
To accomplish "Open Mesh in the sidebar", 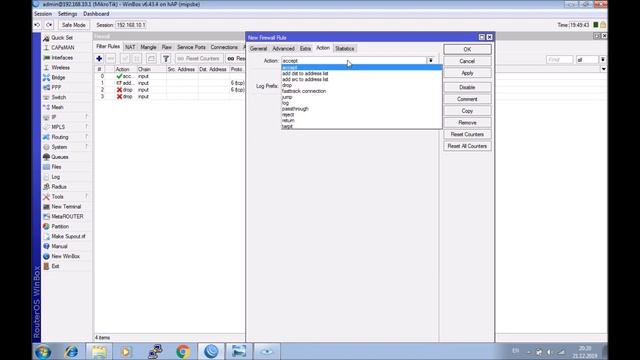I will click(x=57, y=107).
